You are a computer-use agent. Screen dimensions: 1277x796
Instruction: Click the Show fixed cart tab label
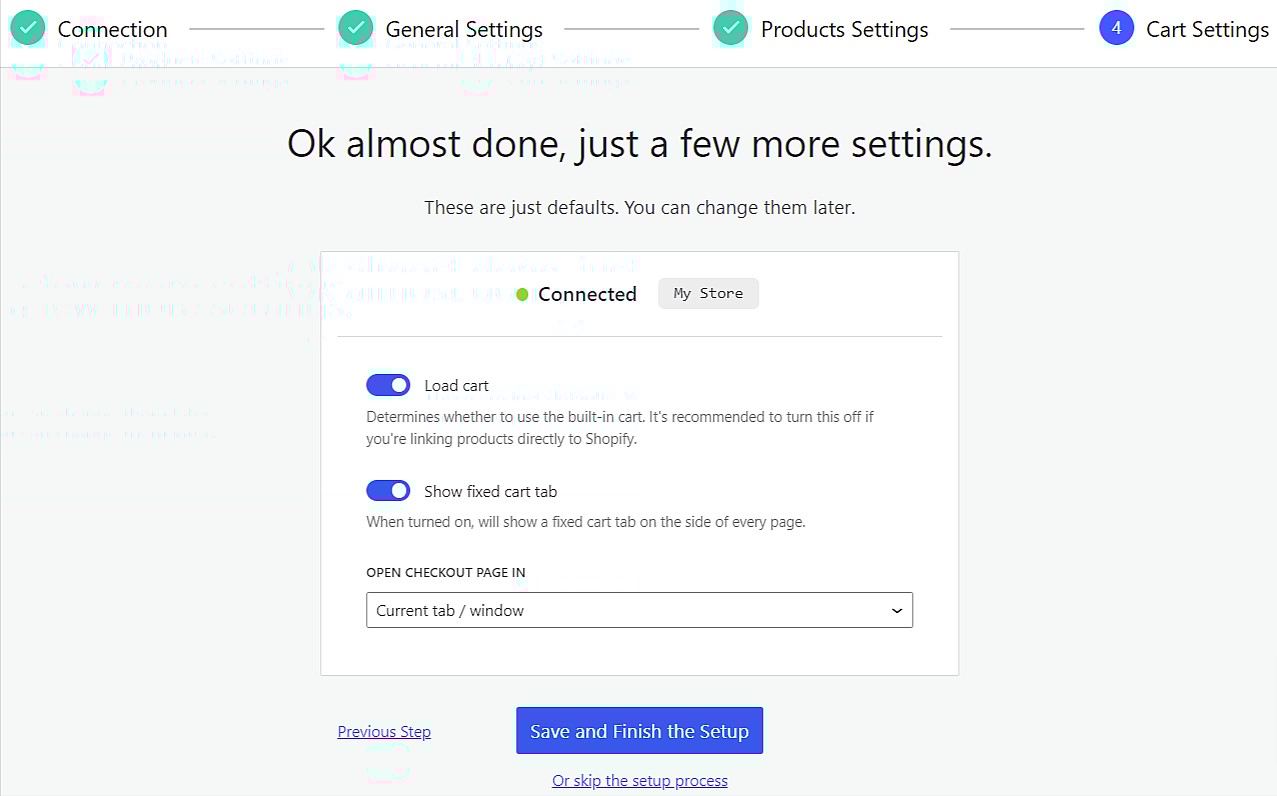click(490, 492)
